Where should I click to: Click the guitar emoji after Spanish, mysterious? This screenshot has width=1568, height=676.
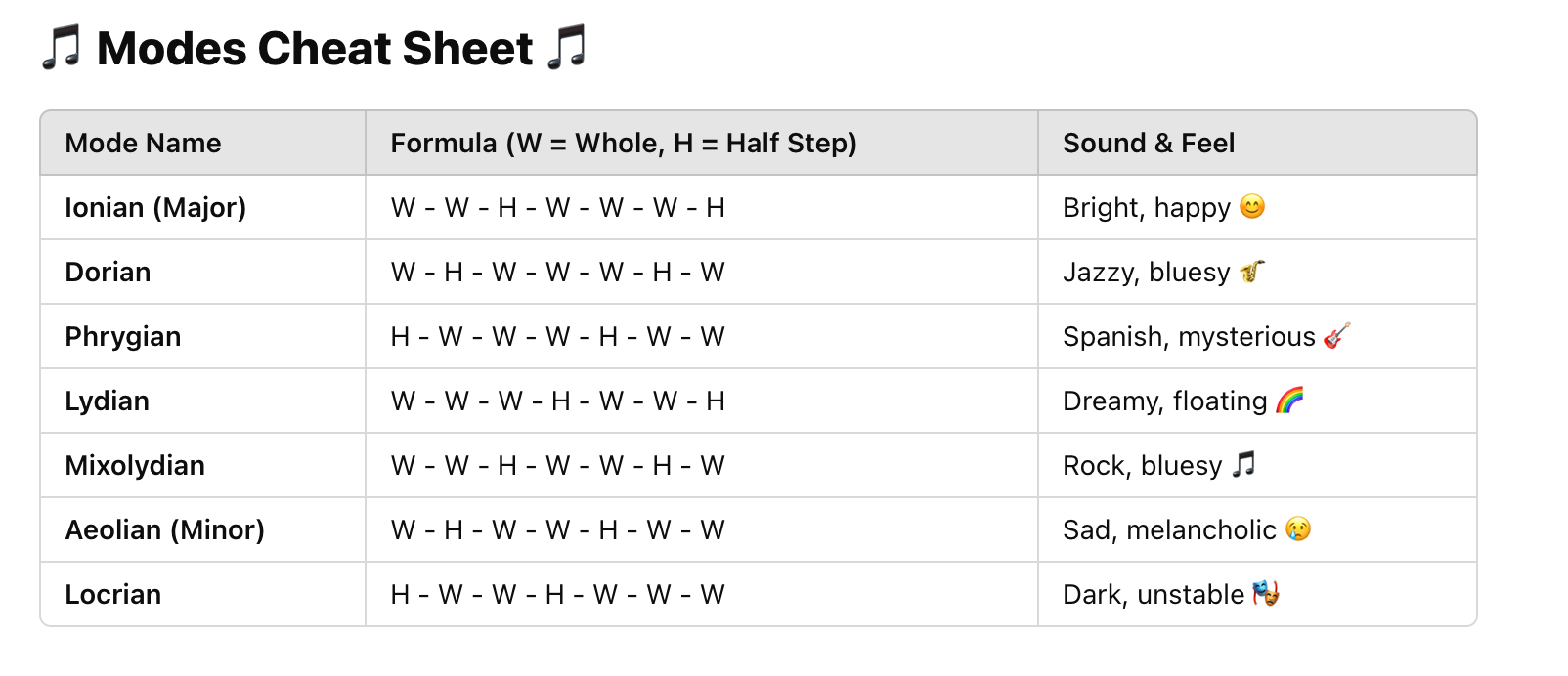coord(1337,335)
